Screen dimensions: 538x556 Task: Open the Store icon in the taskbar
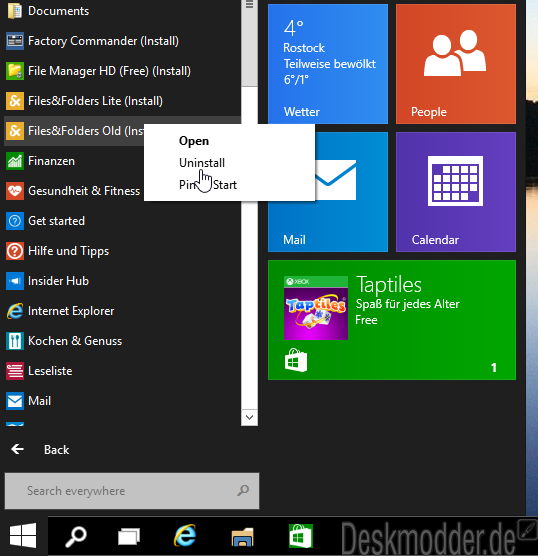click(x=301, y=536)
